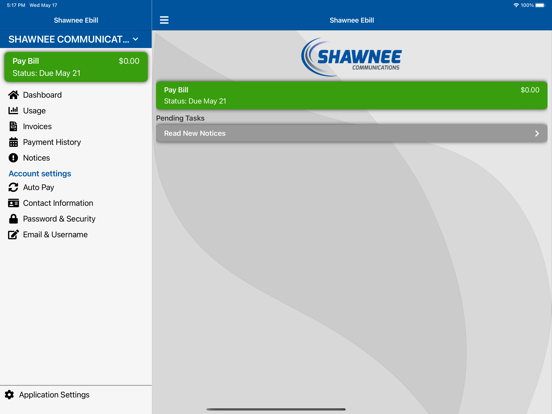Click the $0.00 amount in main Pay Bill

(x=530, y=90)
